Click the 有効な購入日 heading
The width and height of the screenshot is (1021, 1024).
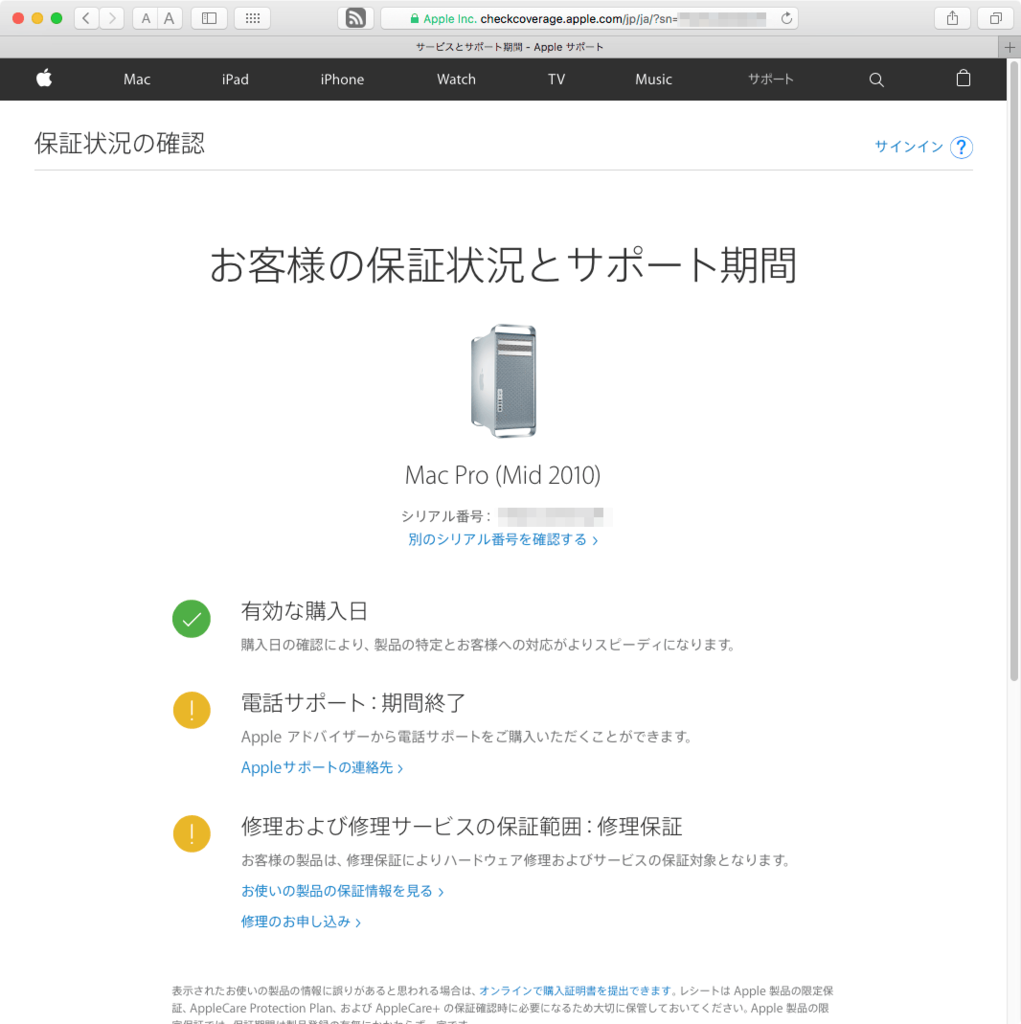304,611
